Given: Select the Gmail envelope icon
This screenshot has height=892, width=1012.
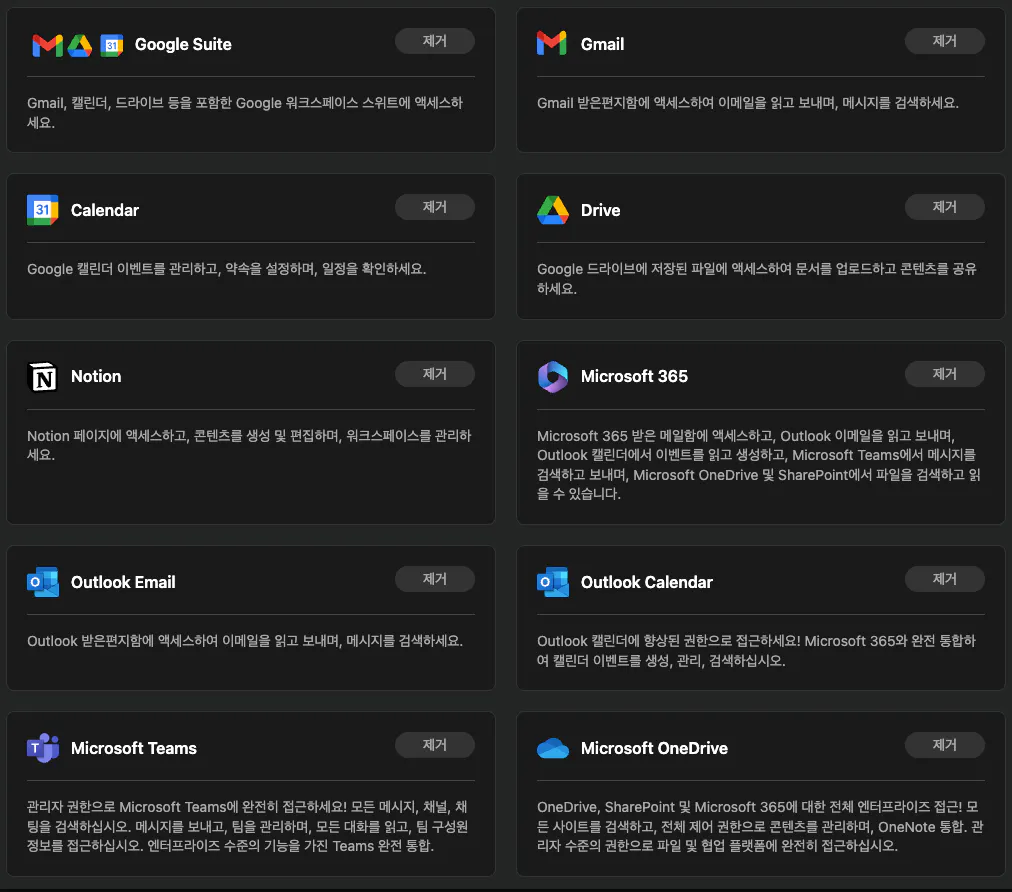Looking at the screenshot, I should pos(551,41).
